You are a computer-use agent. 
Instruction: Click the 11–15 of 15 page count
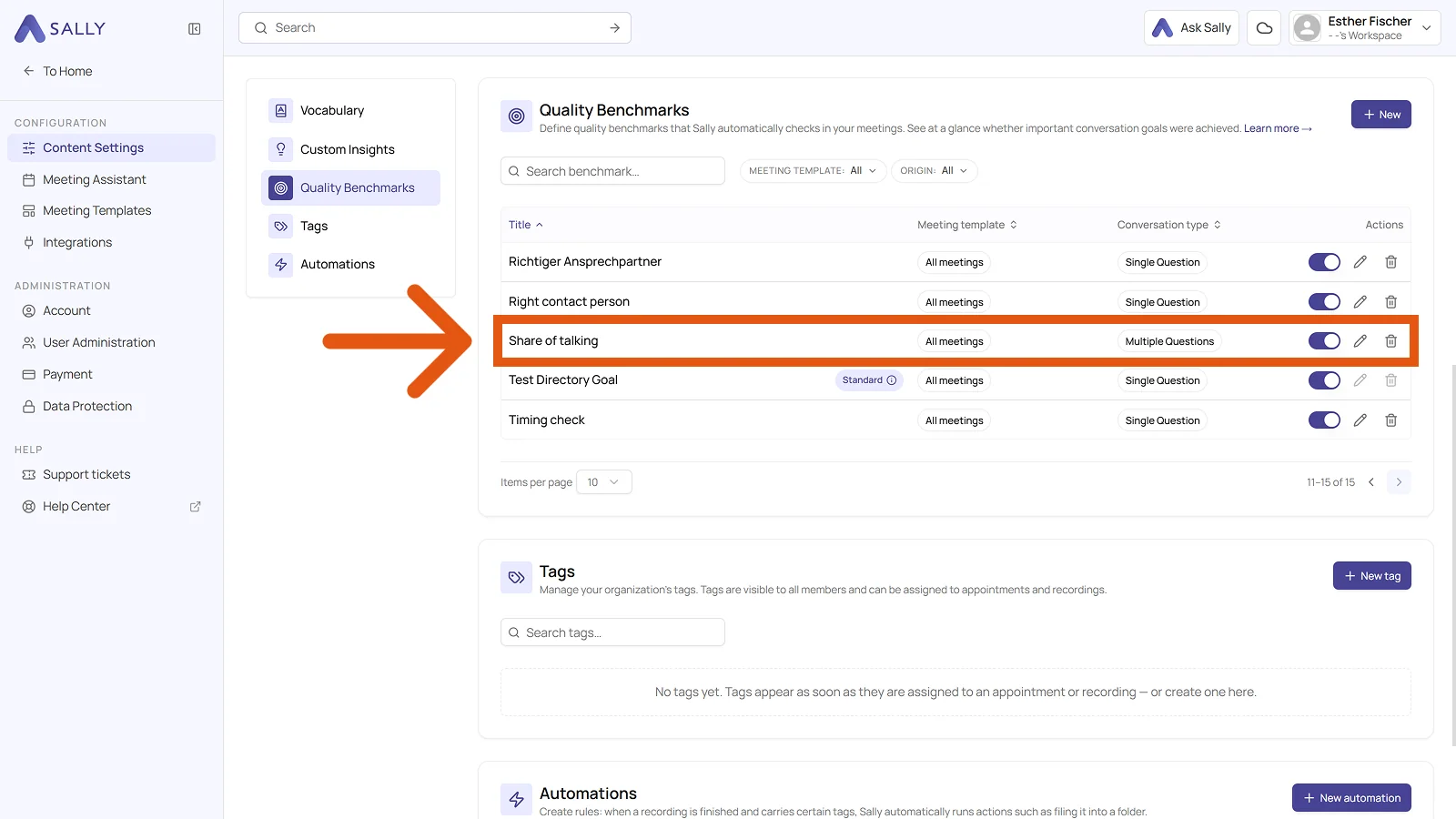(1330, 482)
